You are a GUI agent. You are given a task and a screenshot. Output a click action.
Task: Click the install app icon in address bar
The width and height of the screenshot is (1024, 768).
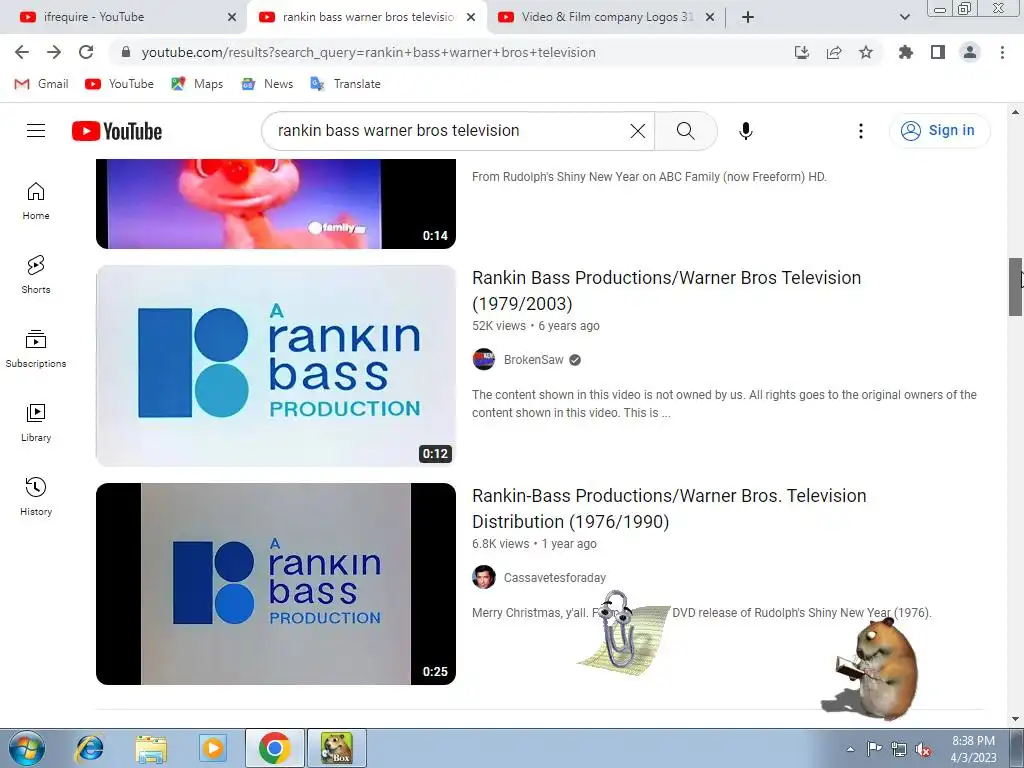pyautogui.click(x=802, y=52)
